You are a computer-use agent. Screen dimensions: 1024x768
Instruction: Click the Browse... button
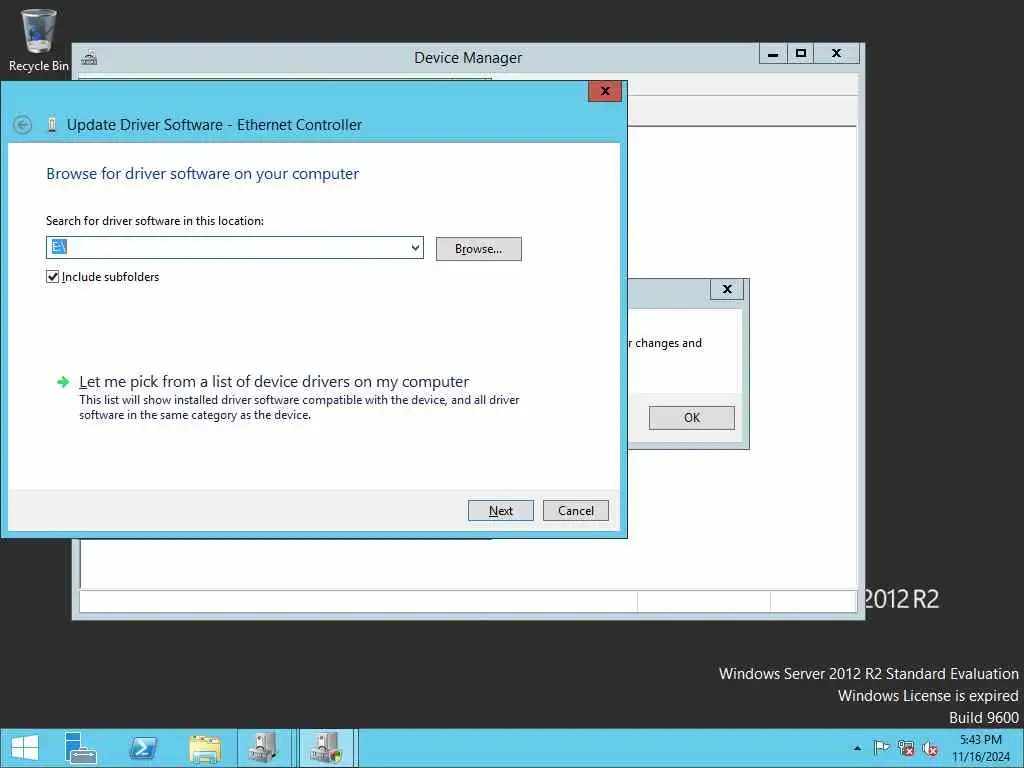pyautogui.click(x=479, y=249)
